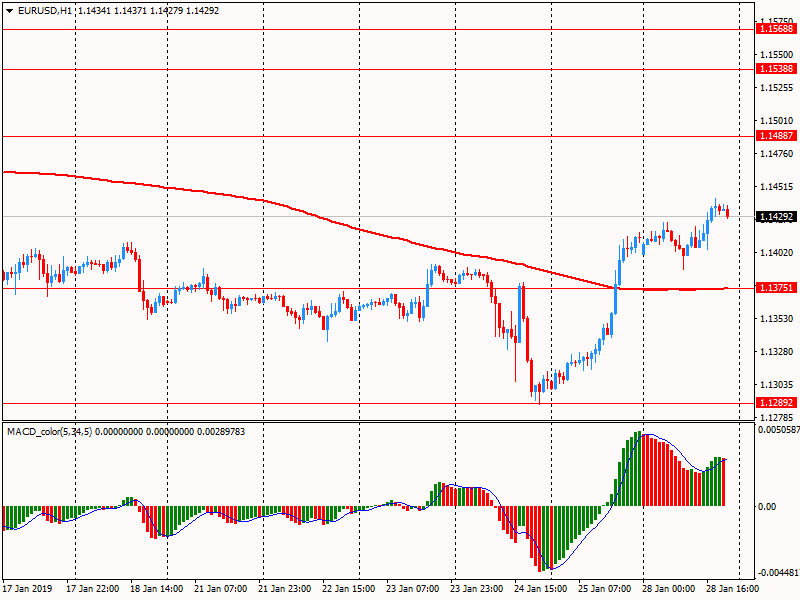The height and width of the screenshot is (600, 800).
Task: Click the 25 Jan 07:00 time label
Action: pos(605,588)
